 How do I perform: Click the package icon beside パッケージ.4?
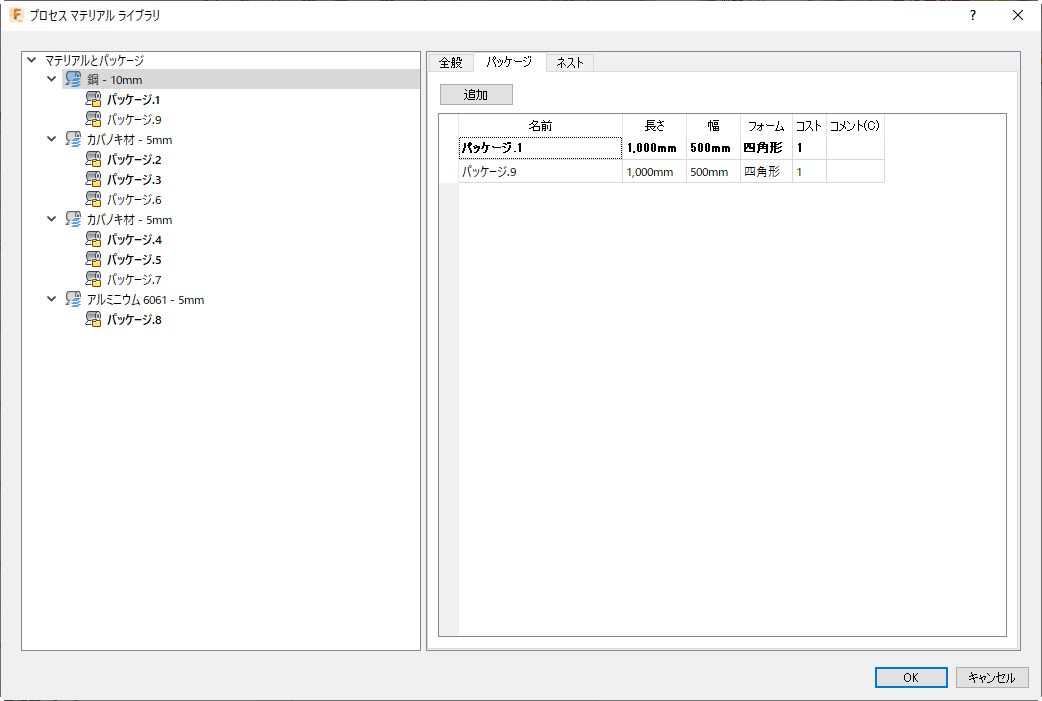[93, 239]
